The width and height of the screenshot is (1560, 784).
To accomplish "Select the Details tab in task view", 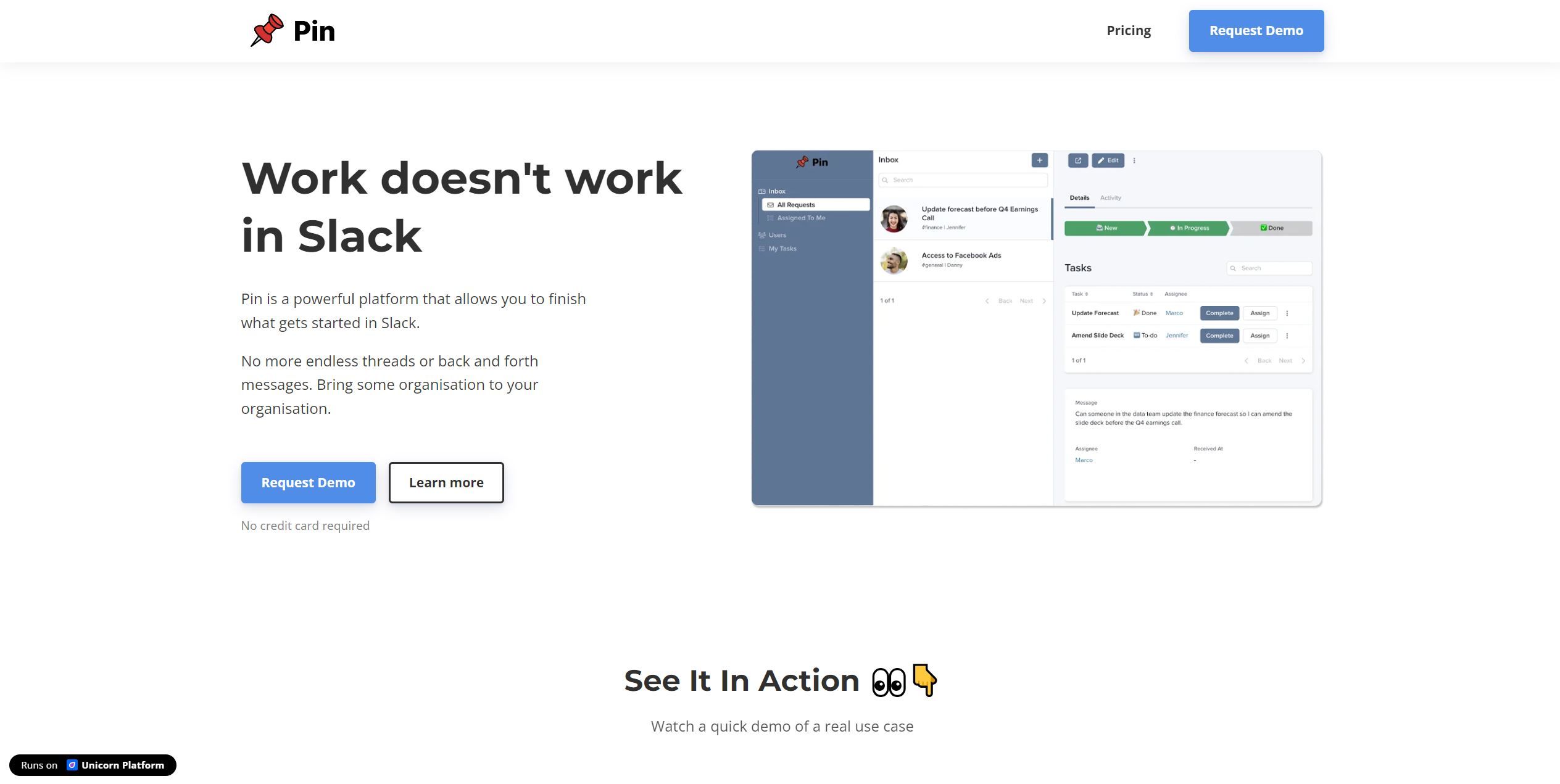I will pos(1080,198).
